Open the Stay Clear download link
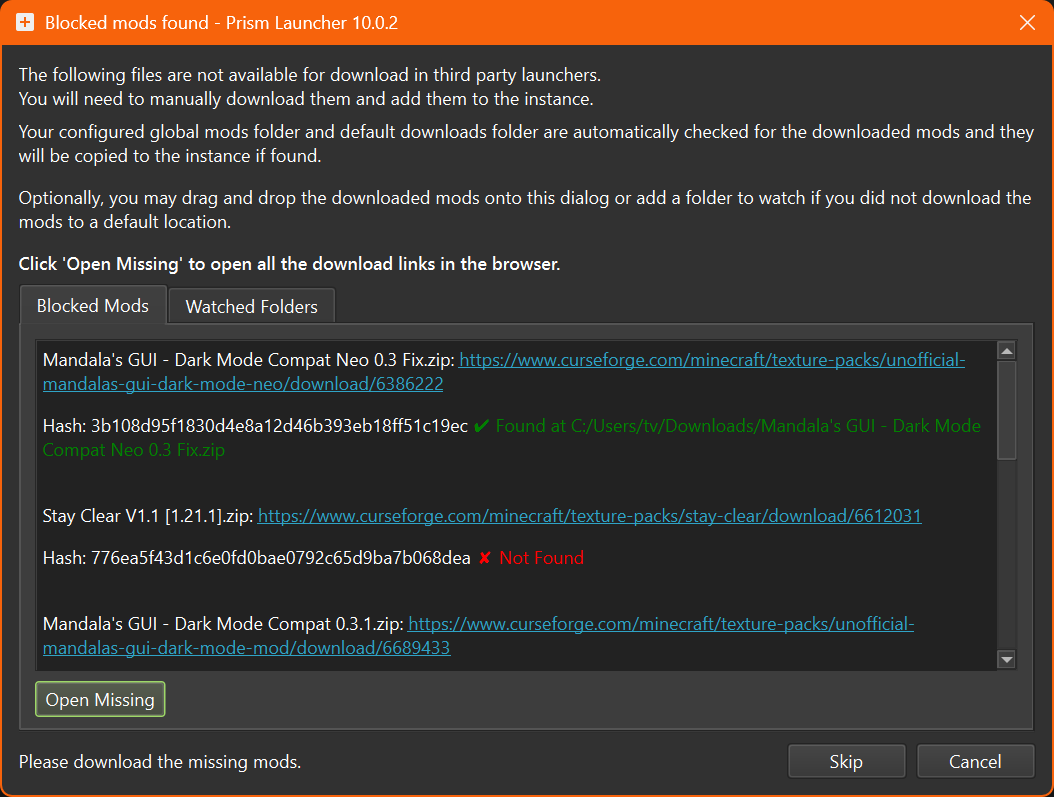Viewport: 1054px width, 797px height. pos(589,516)
